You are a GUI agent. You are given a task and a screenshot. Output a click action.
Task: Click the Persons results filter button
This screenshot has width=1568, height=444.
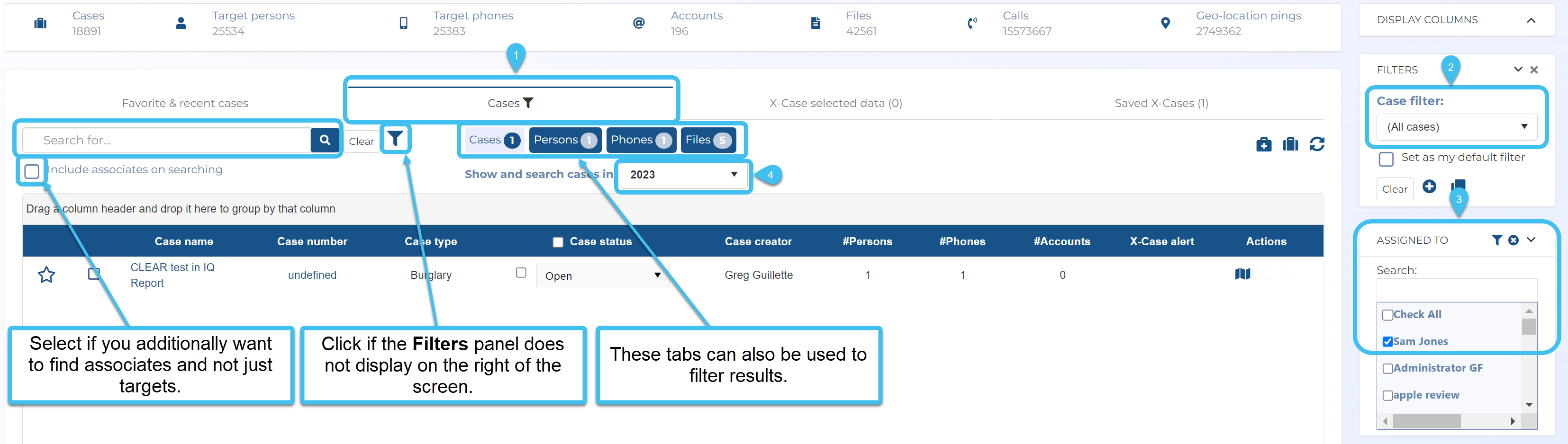pos(564,140)
